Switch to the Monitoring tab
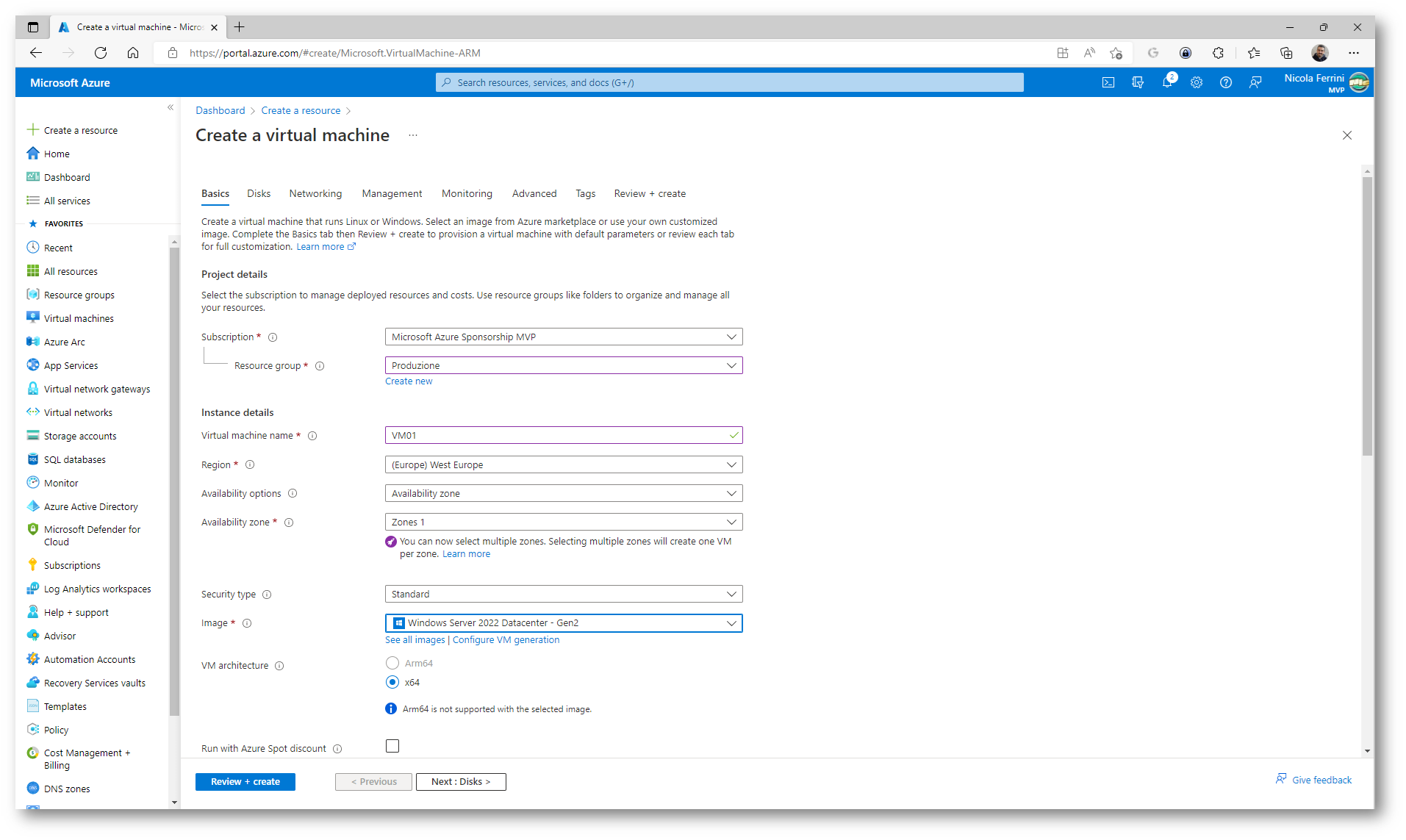Viewport: 1406px width, 840px height. coord(467,193)
